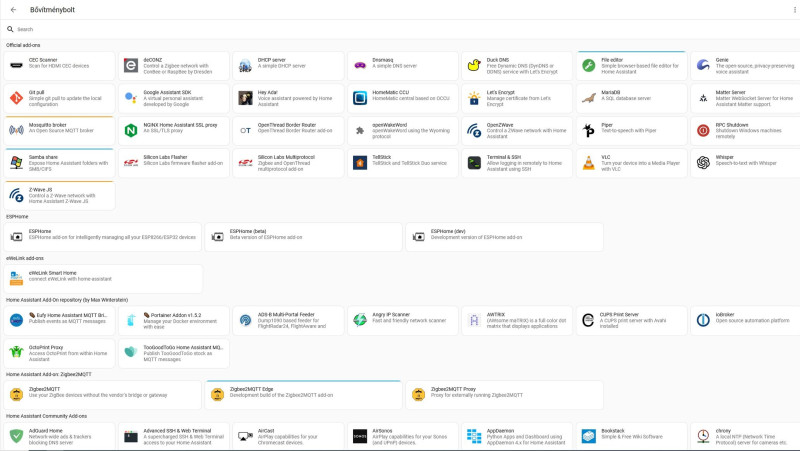Open the deCONZ add-on icon
This screenshot has width=800, height=451.
(131, 65)
